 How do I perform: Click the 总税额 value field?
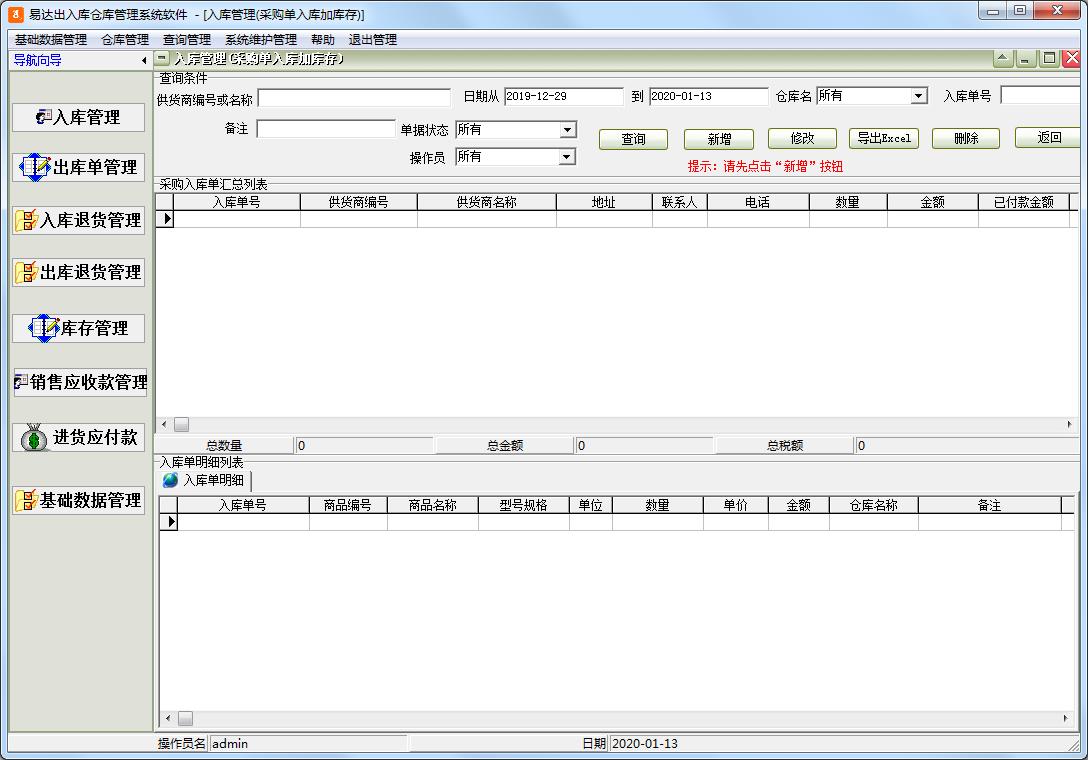[967, 446]
